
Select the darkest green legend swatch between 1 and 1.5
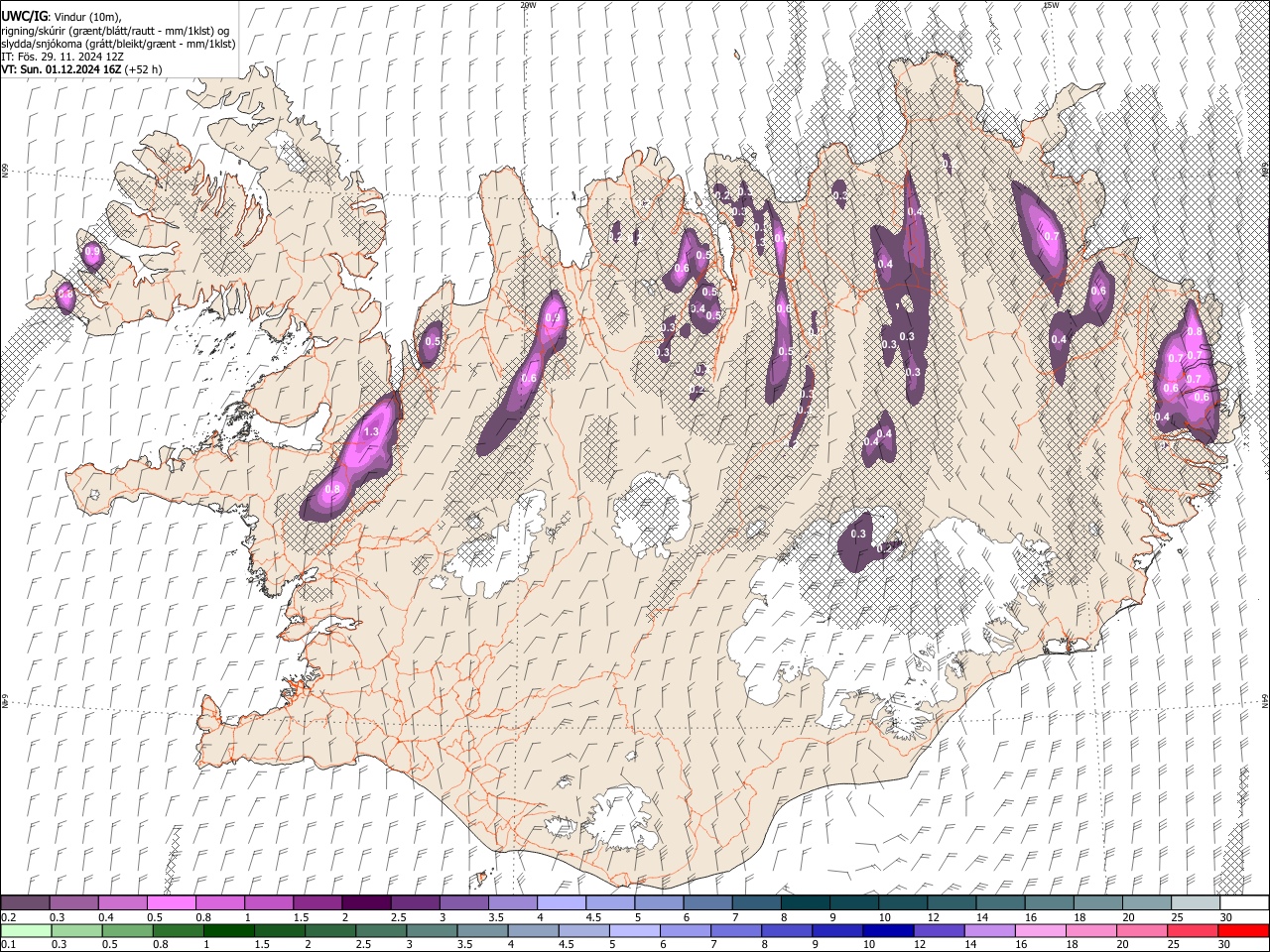pyautogui.click(x=228, y=930)
